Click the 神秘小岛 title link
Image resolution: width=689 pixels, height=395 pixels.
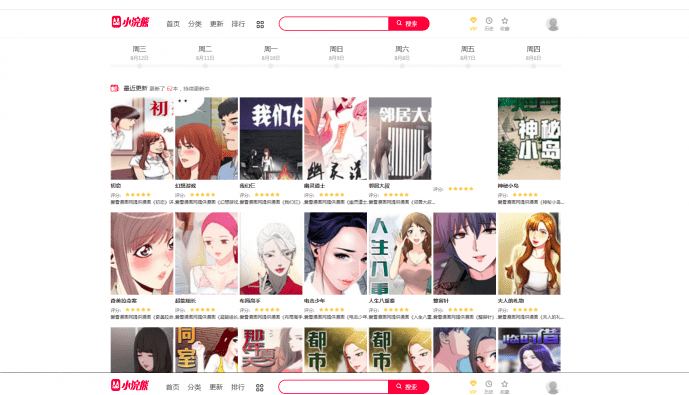[508, 186]
